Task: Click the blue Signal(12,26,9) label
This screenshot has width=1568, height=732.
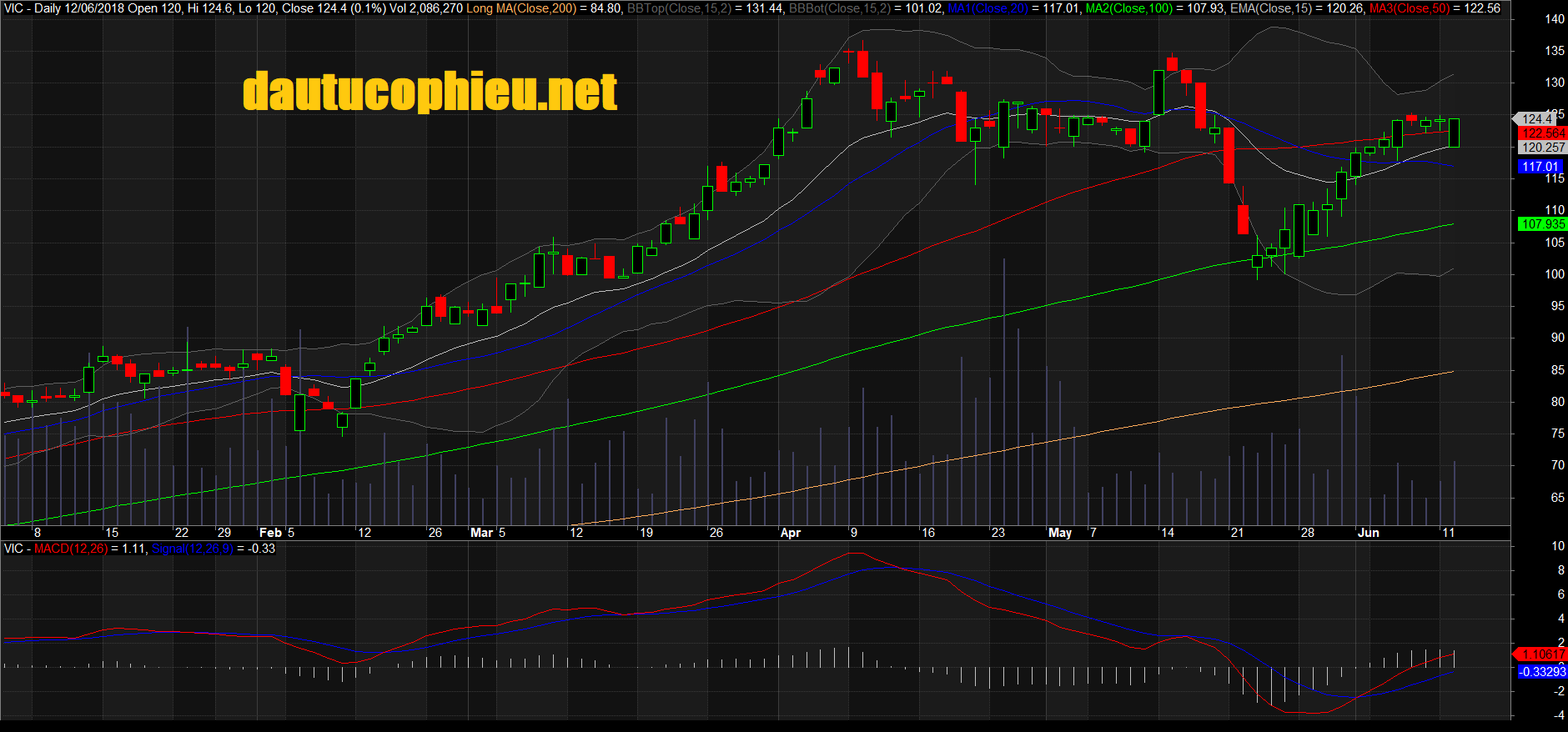Action: pos(193,549)
